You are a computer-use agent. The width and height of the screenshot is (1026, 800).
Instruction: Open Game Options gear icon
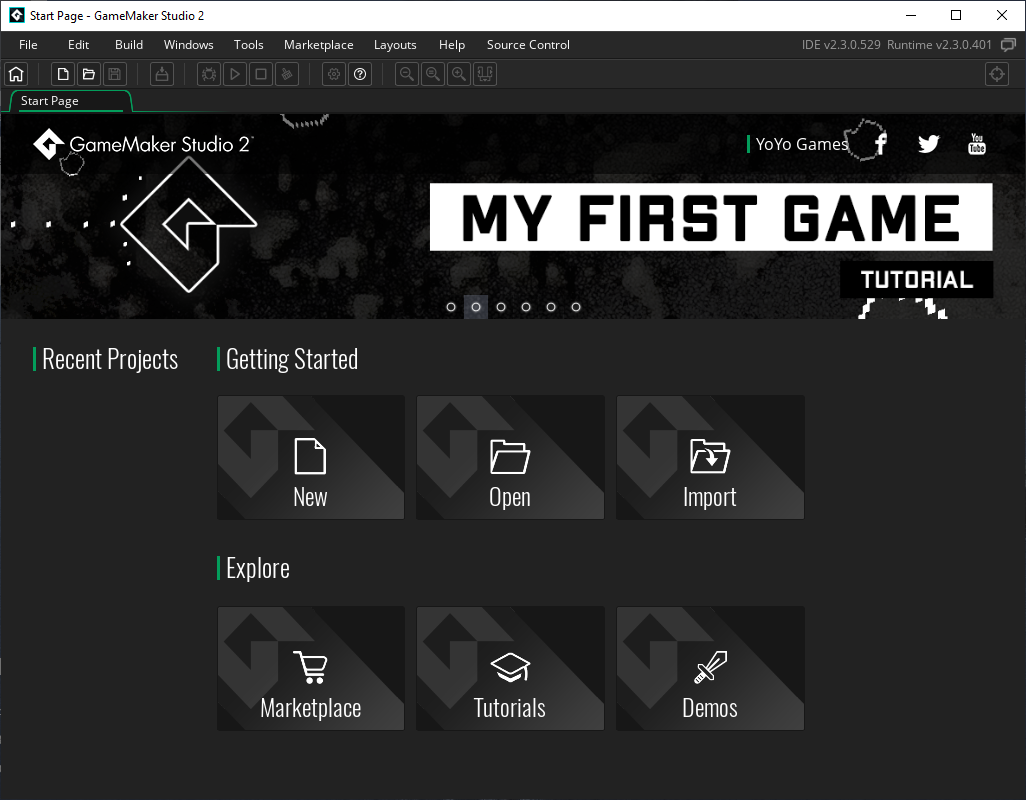tap(334, 74)
